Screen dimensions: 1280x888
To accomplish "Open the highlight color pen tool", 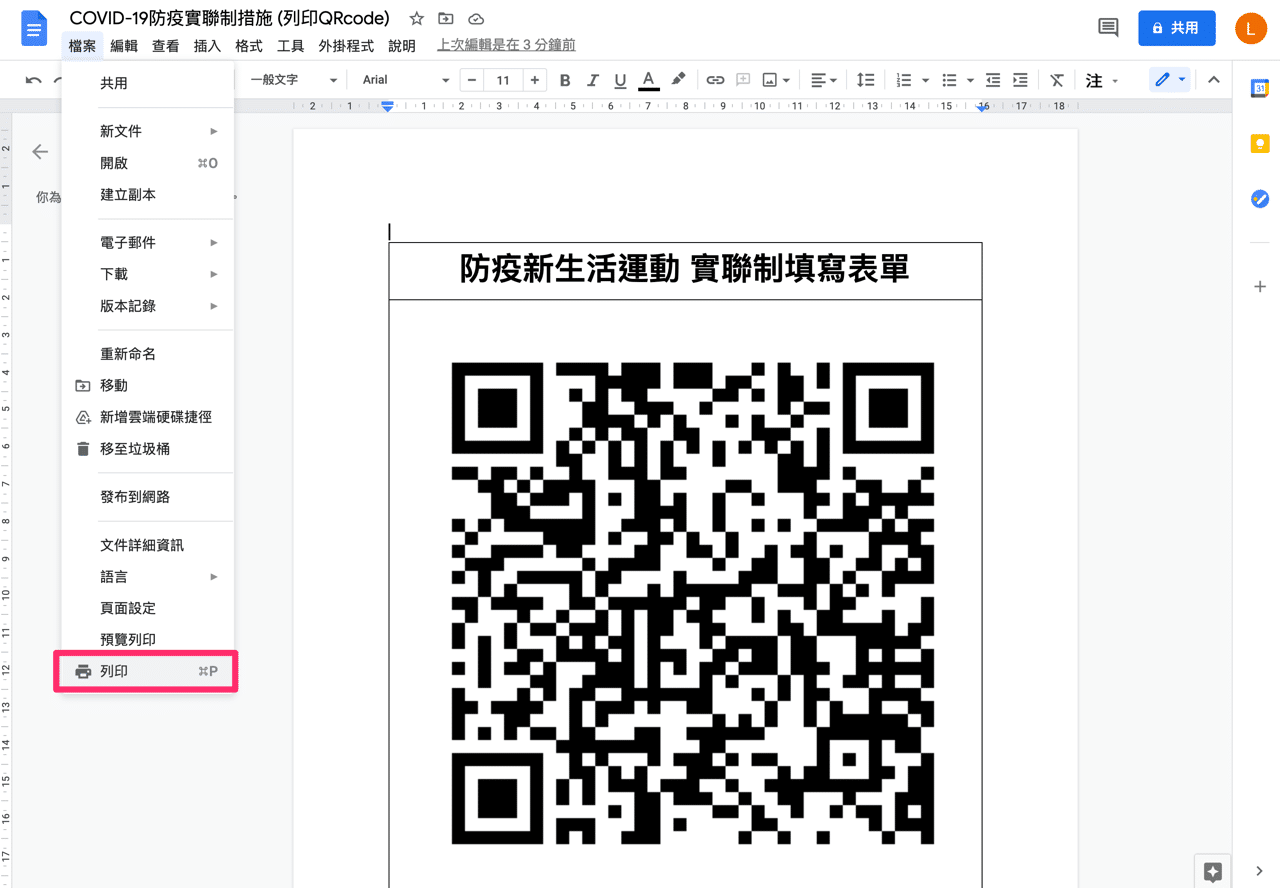I will coord(678,80).
